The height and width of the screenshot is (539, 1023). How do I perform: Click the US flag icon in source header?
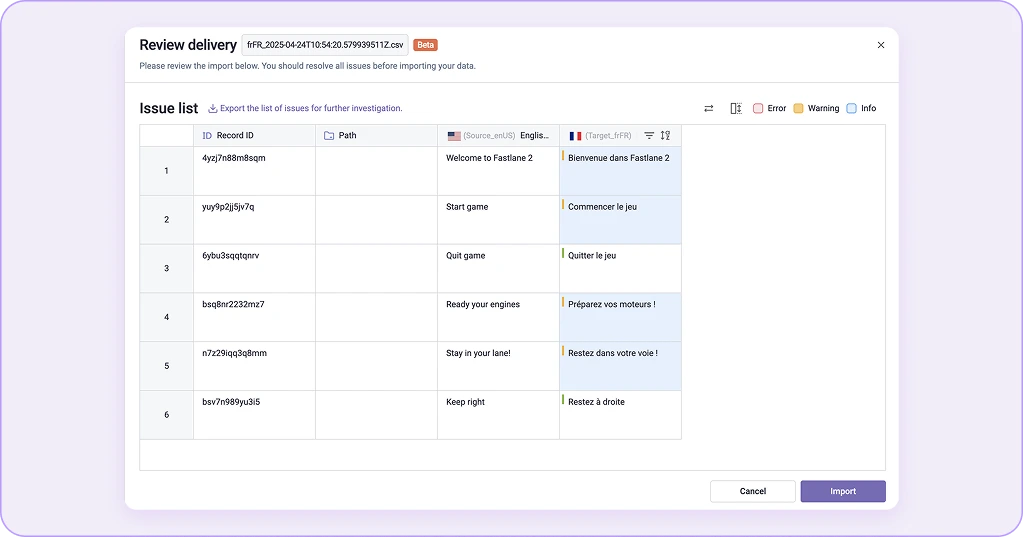click(454, 136)
